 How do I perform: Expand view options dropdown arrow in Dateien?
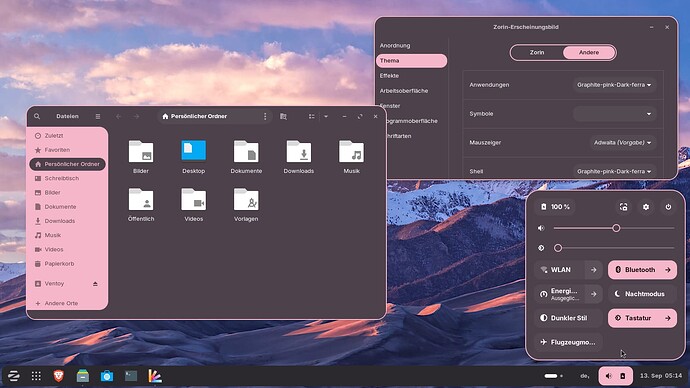coord(326,116)
